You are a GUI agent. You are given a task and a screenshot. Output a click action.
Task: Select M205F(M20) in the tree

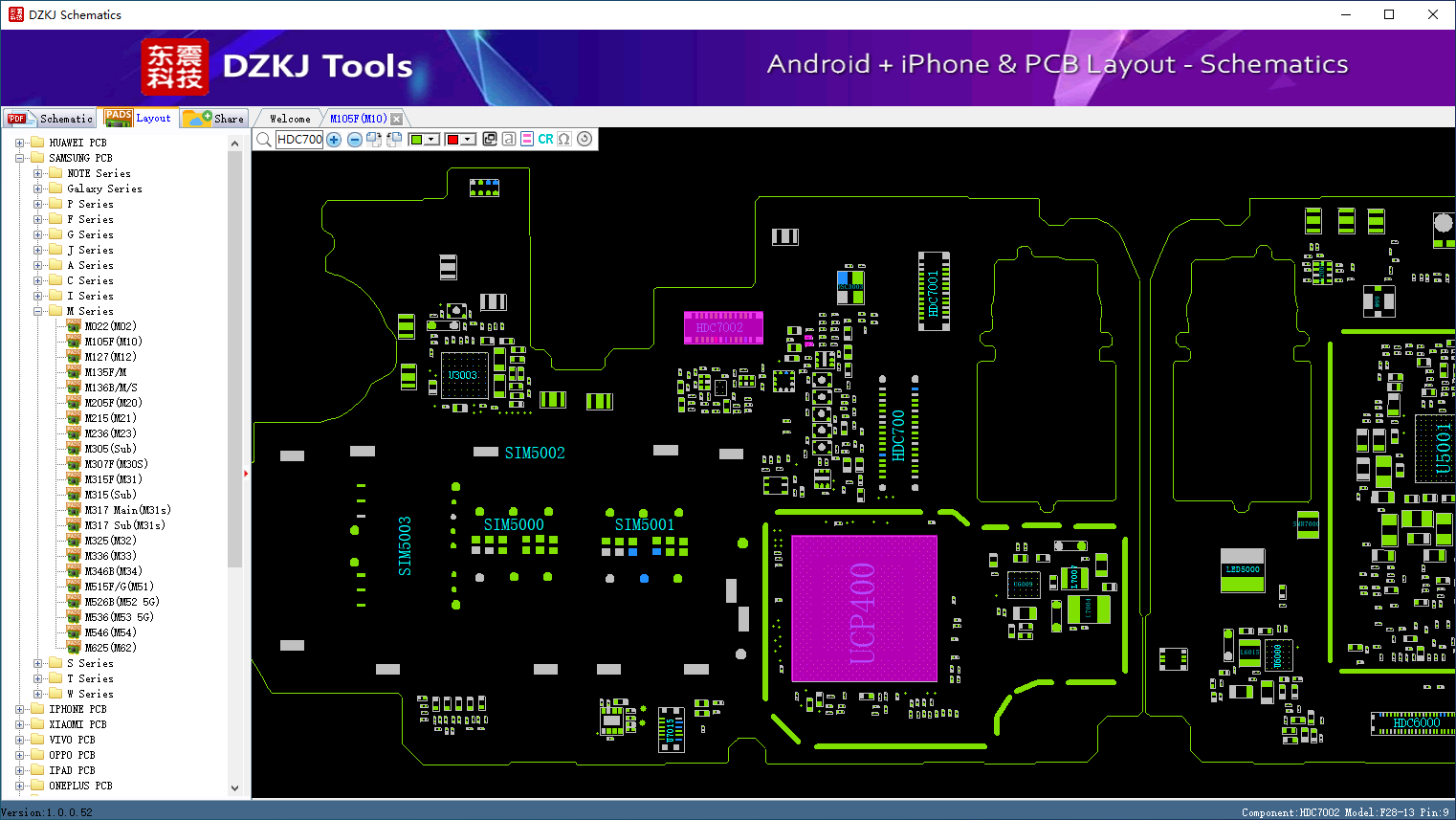113,403
